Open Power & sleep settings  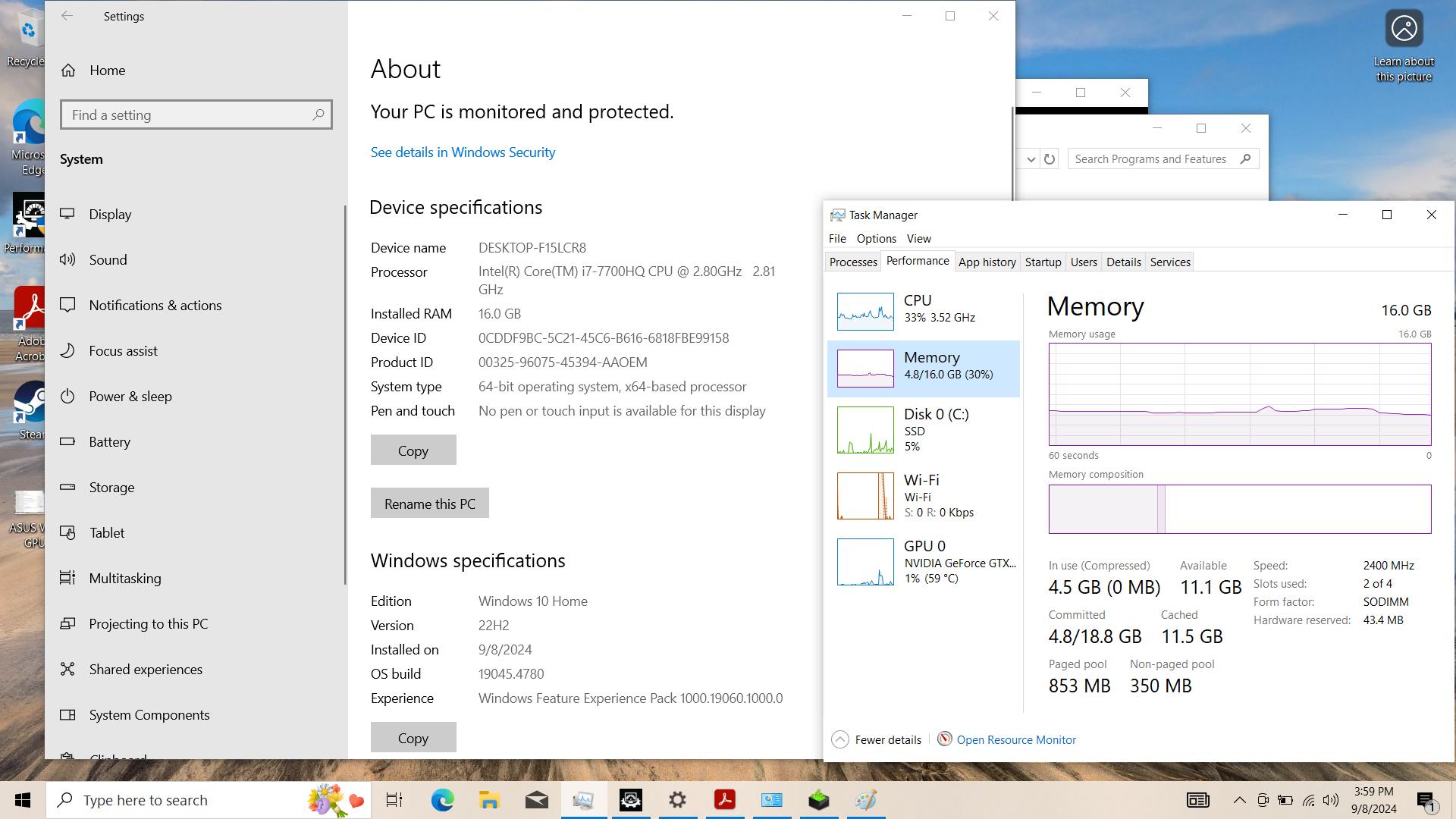(196, 397)
